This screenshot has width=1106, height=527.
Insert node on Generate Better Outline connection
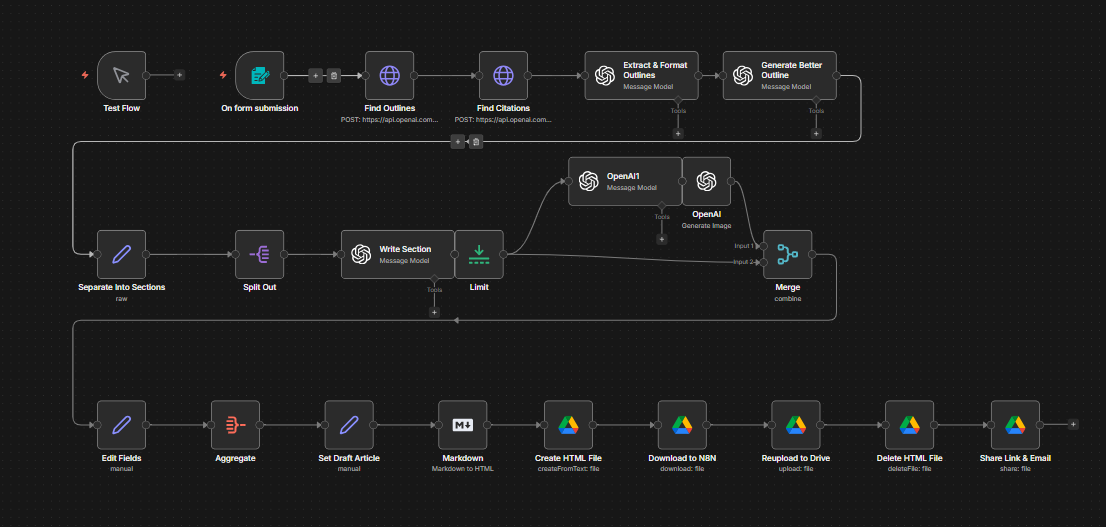[458, 142]
